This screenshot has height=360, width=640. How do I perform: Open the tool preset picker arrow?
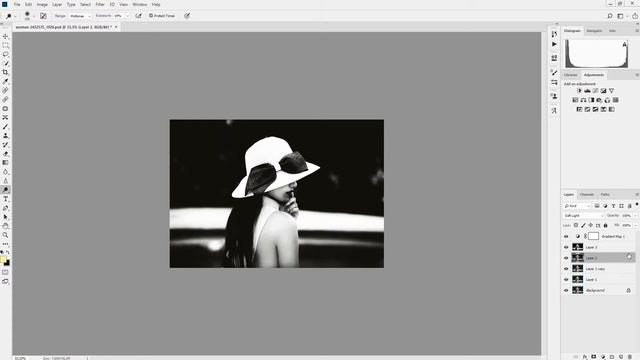15,16
